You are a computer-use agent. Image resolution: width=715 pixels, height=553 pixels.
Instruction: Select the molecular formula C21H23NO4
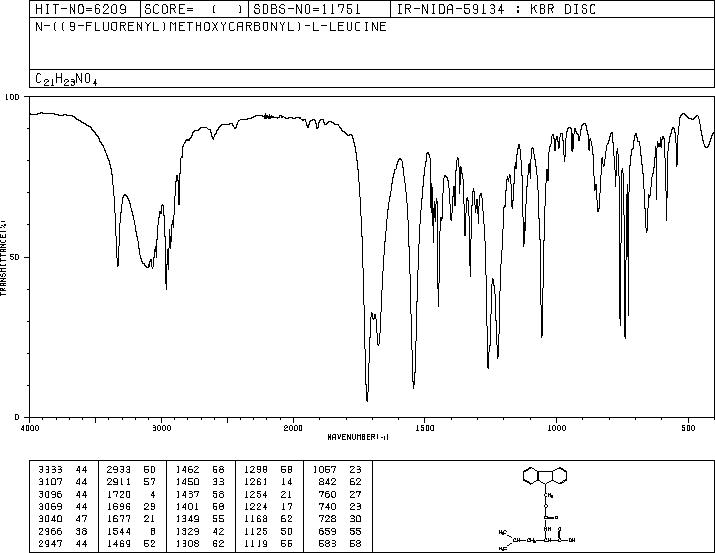point(66,79)
